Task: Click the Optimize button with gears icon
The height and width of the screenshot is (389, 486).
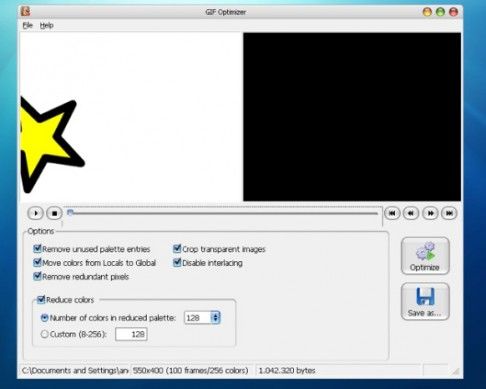Action: pos(425,256)
